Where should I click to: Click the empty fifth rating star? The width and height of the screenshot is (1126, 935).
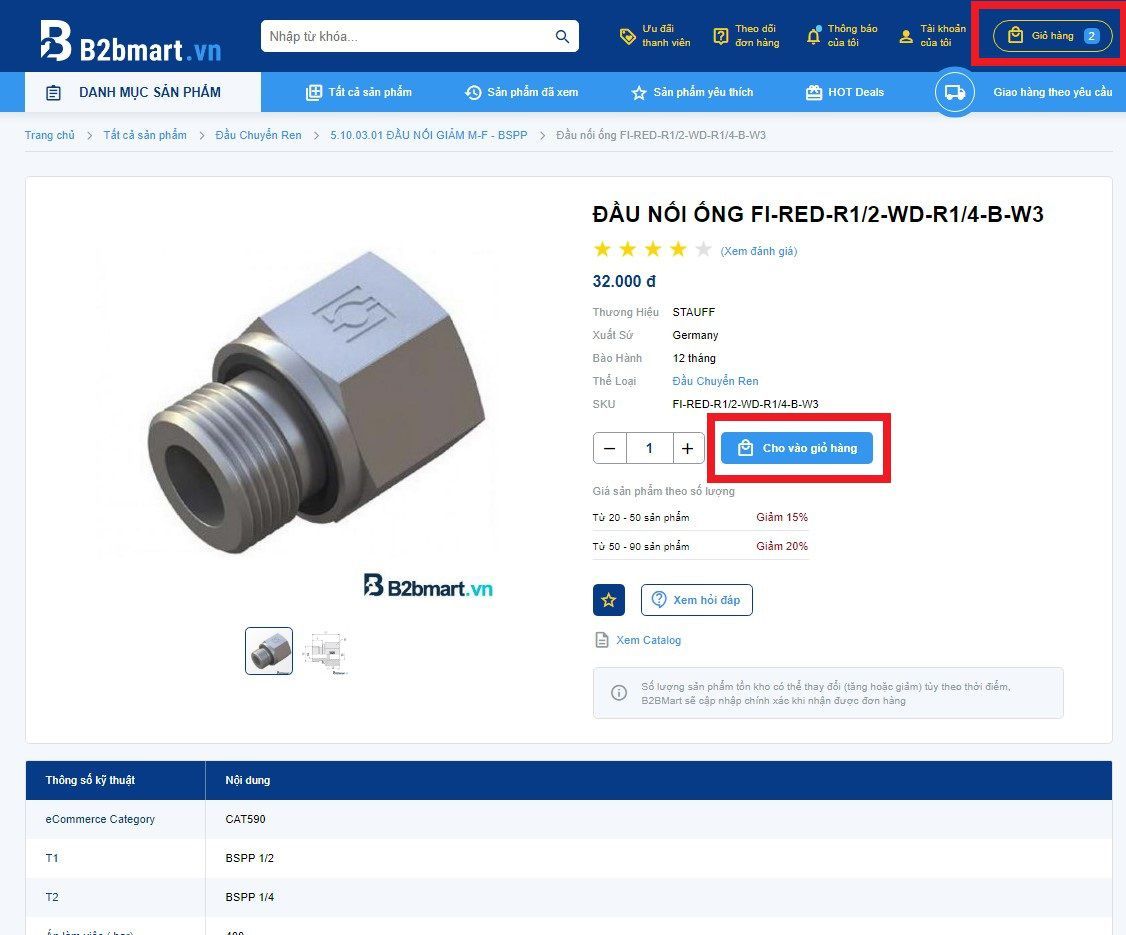coord(703,249)
